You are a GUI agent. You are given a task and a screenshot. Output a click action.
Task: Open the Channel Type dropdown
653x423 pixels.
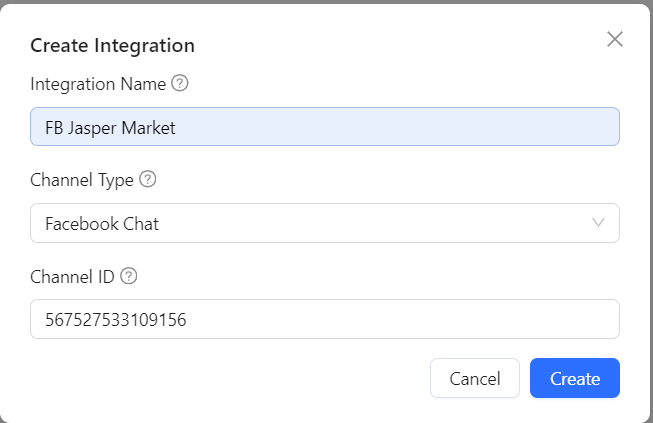tap(324, 223)
